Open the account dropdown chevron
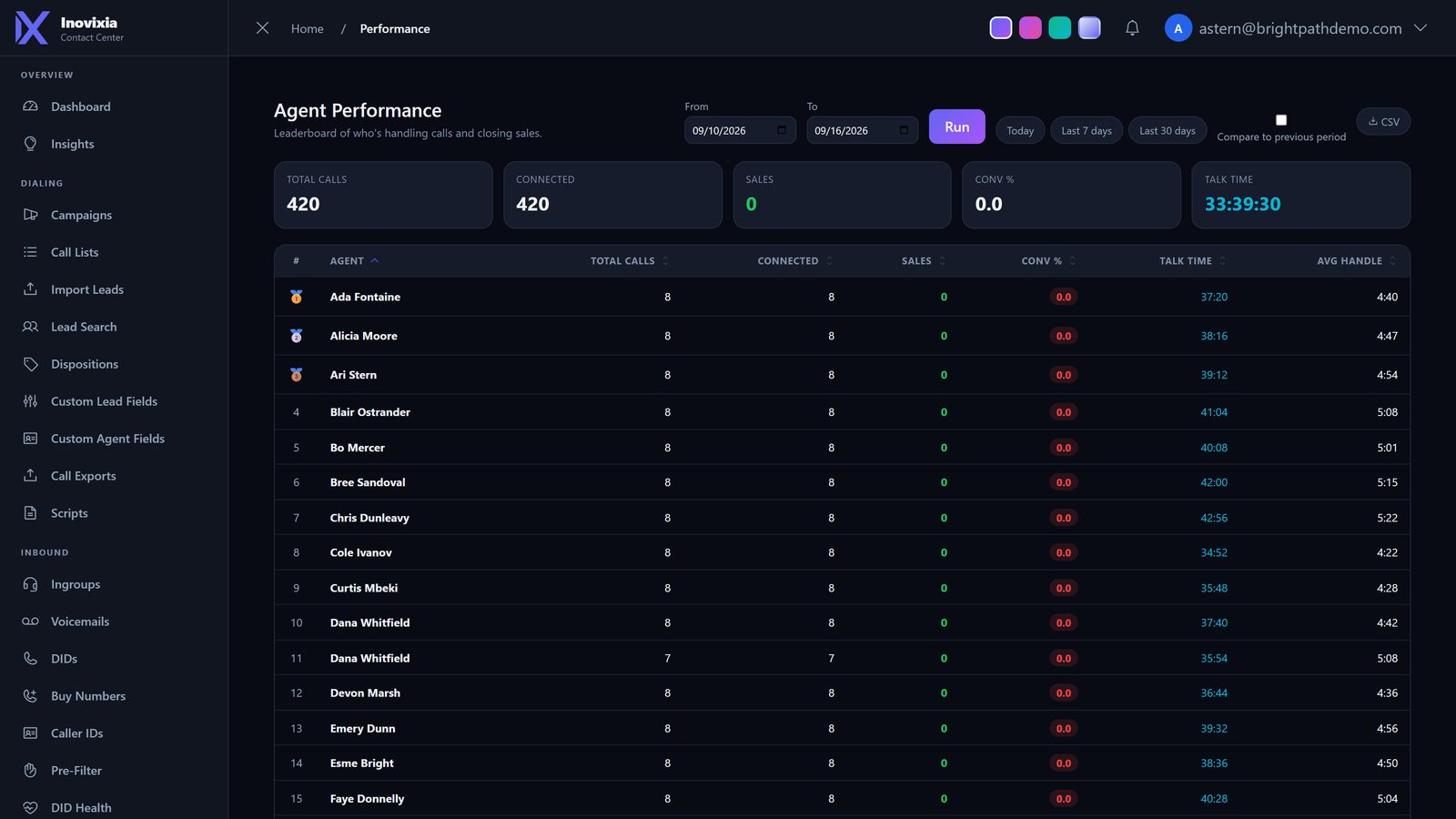1456x819 pixels. [x=1421, y=28]
